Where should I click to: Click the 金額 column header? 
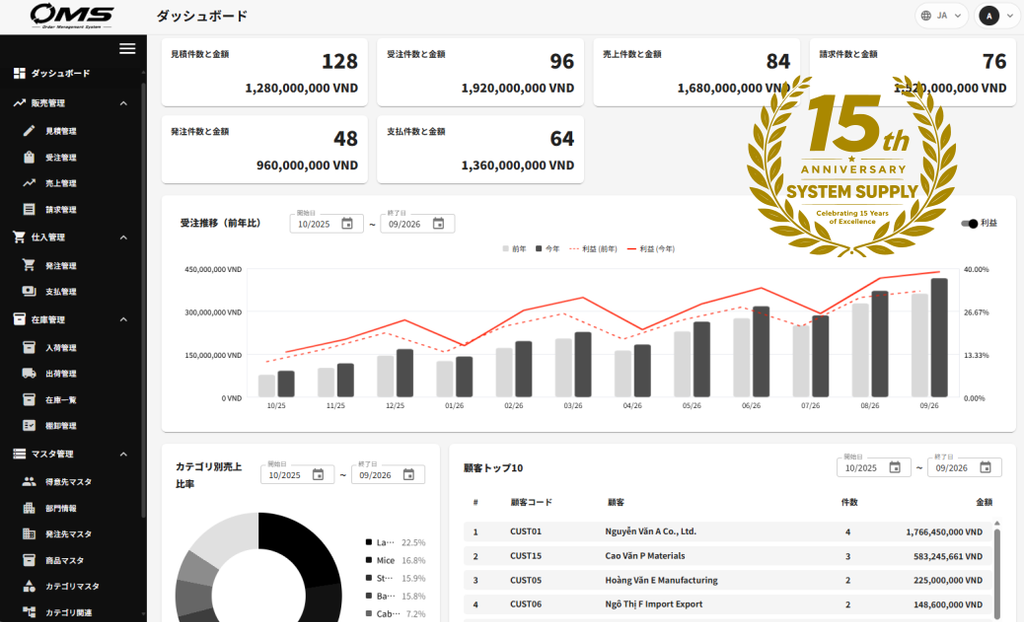tap(984, 502)
